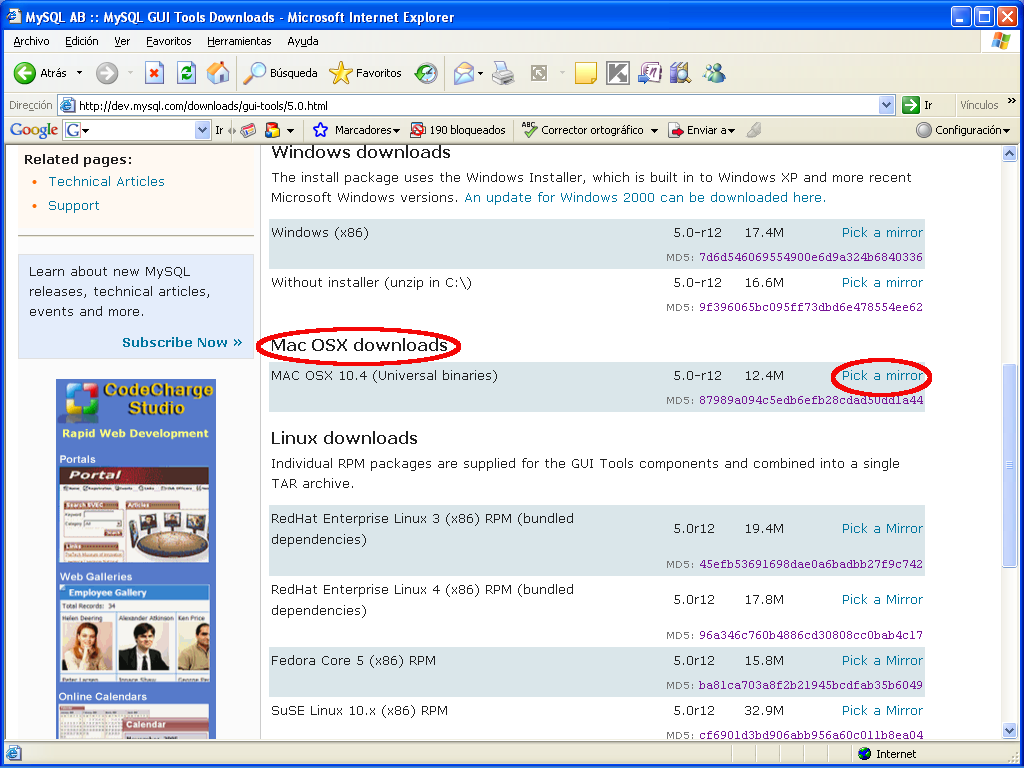This screenshot has height=768, width=1024.
Task: Click the Technical Articles link
Action: [x=106, y=182]
